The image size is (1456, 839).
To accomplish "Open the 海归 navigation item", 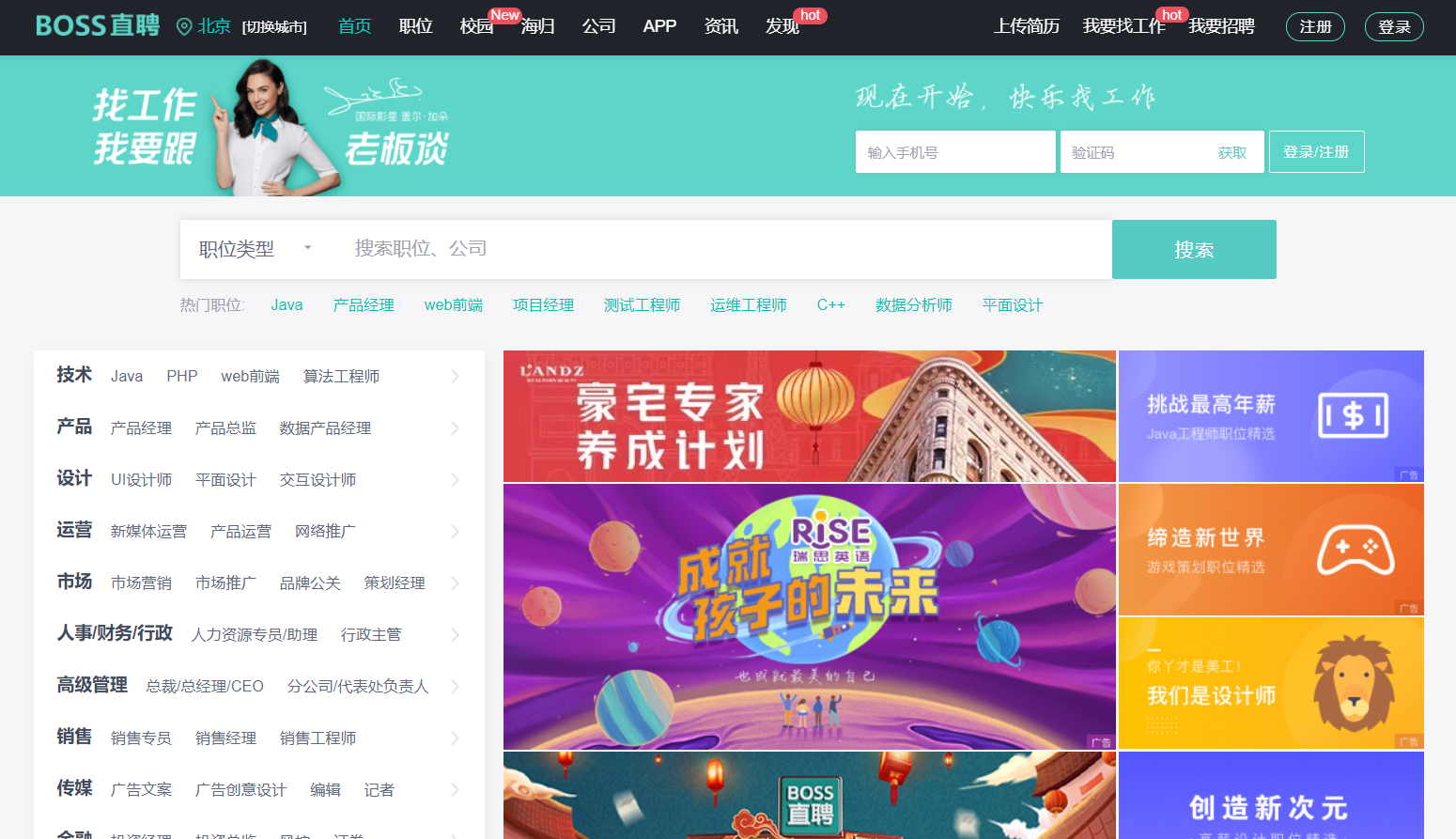I will [x=537, y=26].
